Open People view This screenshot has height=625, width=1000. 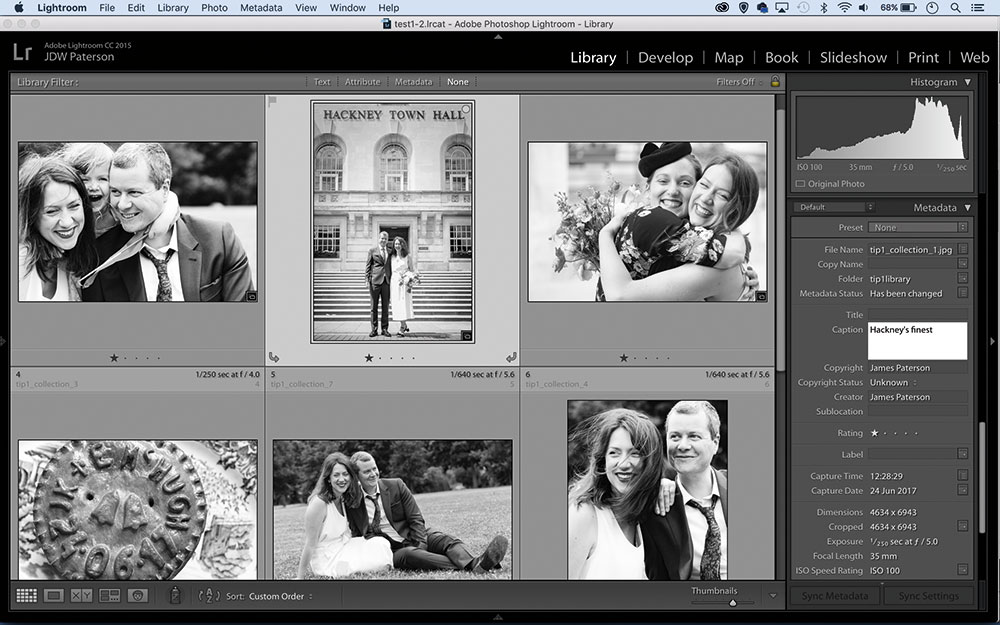coord(138,596)
